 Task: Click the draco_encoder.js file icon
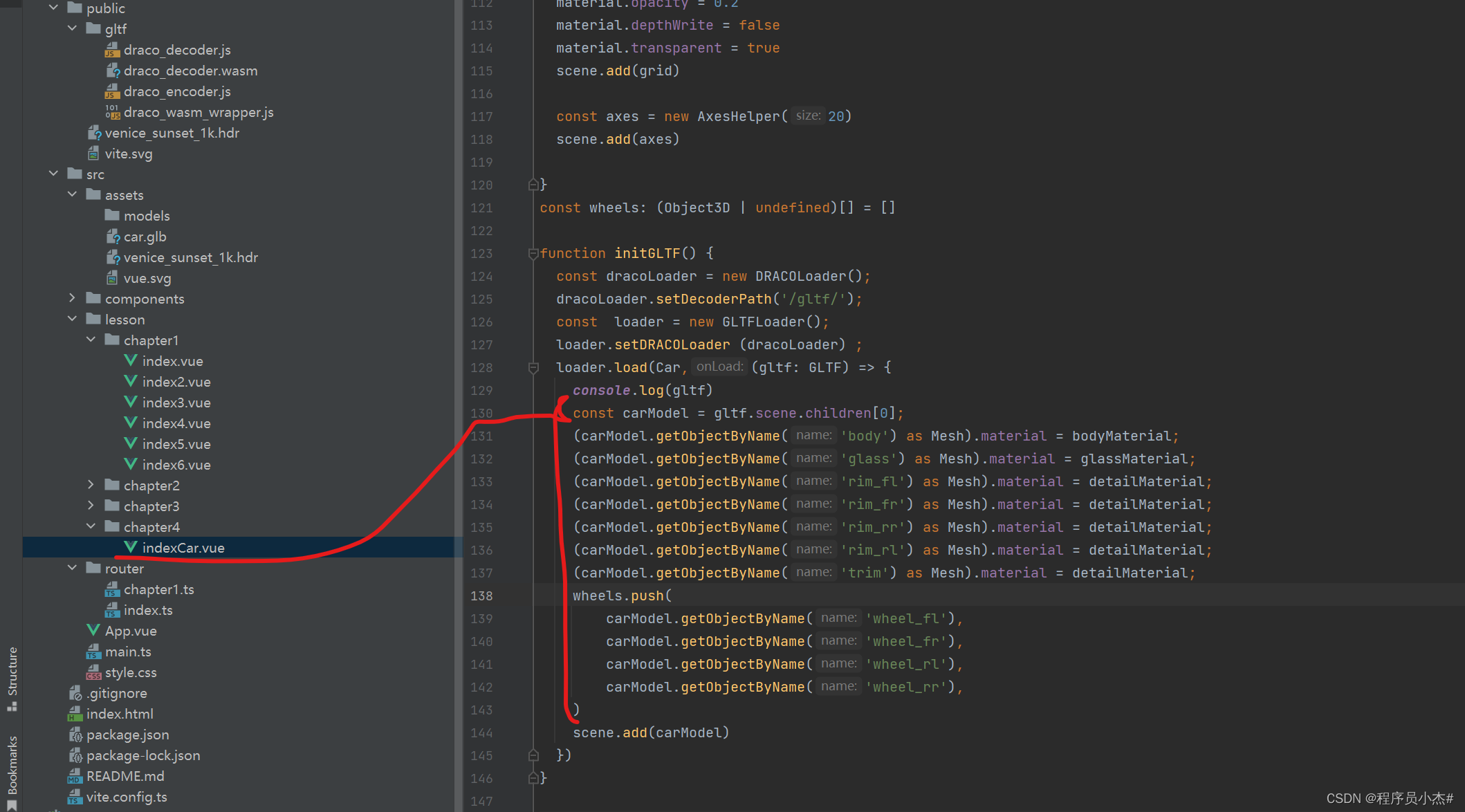click(x=112, y=91)
